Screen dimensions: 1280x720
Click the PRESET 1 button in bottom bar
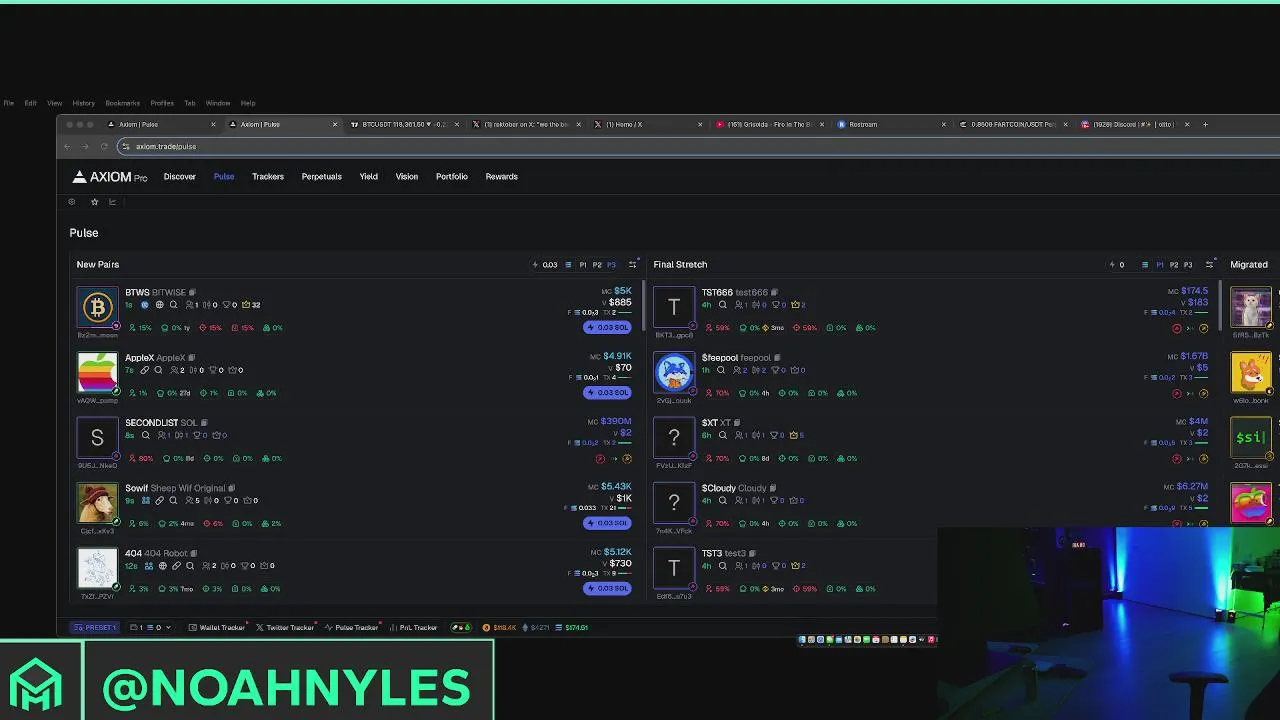click(x=95, y=628)
